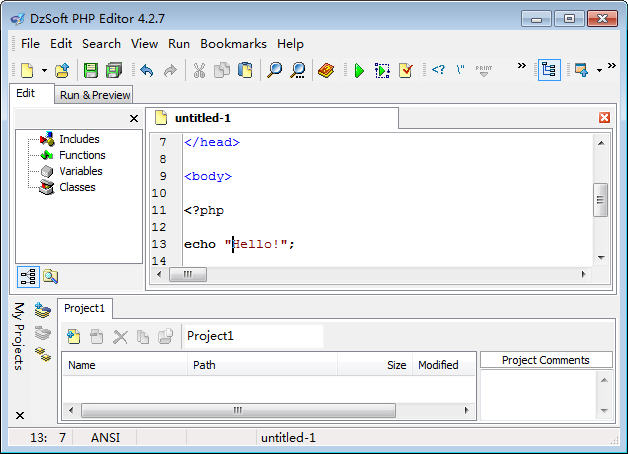This screenshot has width=628, height=454.
Task: Open the View menu
Action: pyautogui.click(x=145, y=44)
